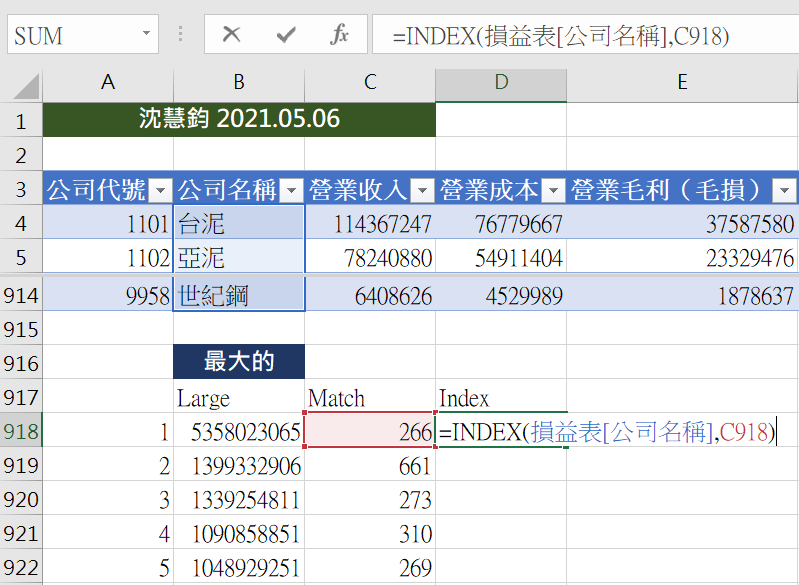Click Large value 5358023065
Screen dimensions: 799x585
click(x=239, y=431)
